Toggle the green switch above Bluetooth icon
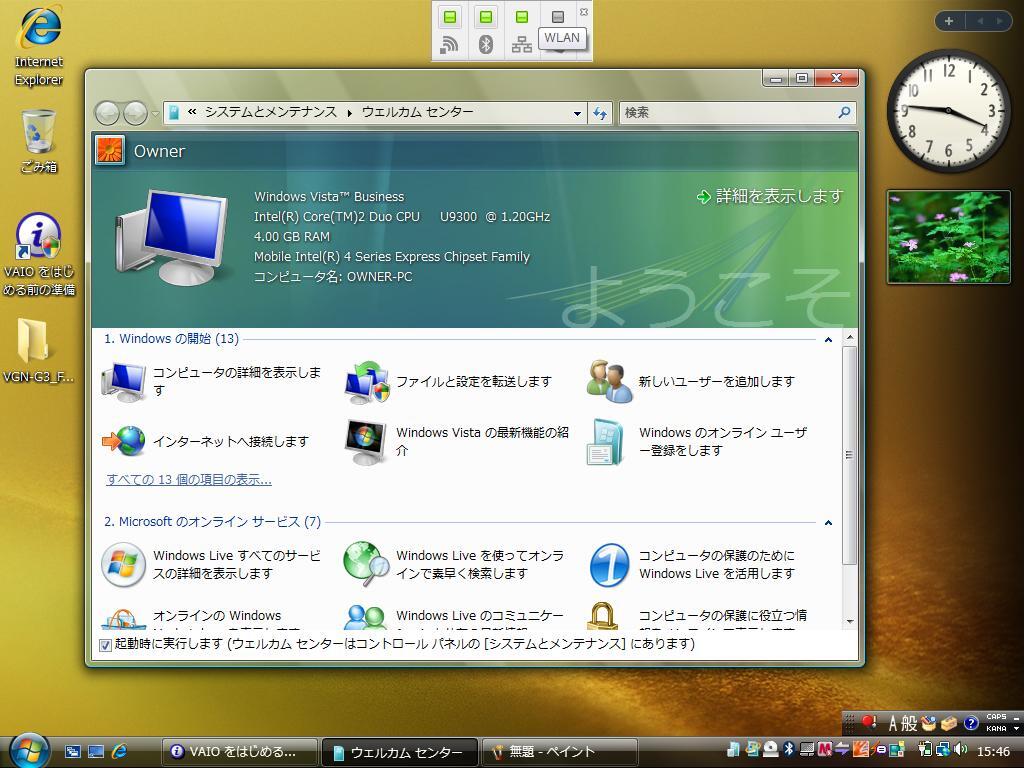This screenshot has width=1024, height=768. (486, 17)
